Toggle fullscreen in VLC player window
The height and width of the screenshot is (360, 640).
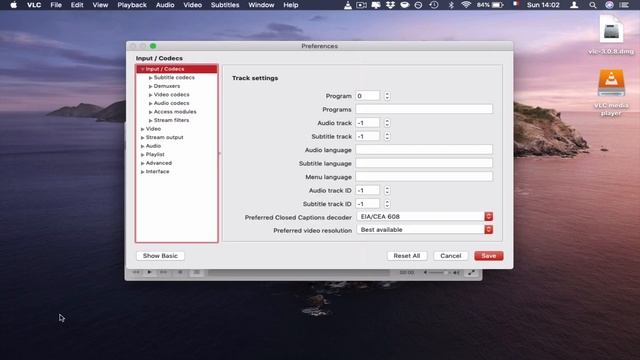click(x=471, y=272)
